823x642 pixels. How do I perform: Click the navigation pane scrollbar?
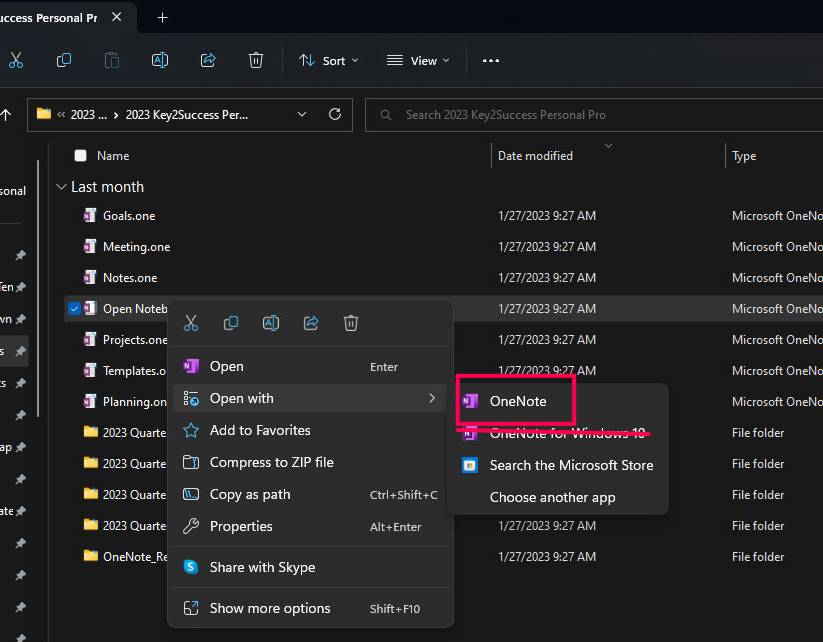point(38,288)
